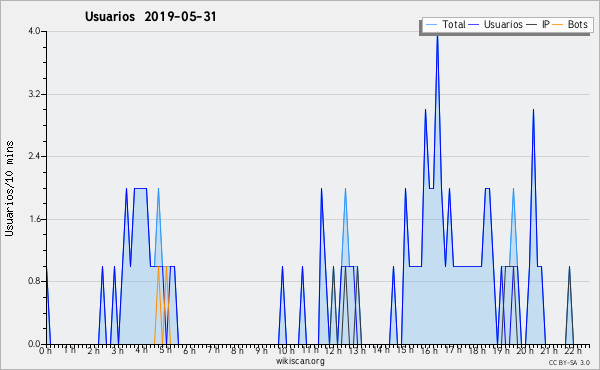600x370 pixels.
Task: Click the dark blue Usuarios legend line
Action: tap(474, 24)
